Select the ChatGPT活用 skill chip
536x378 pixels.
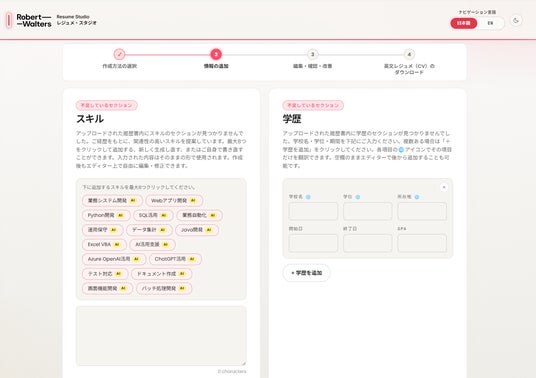click(x=175, y=259)
